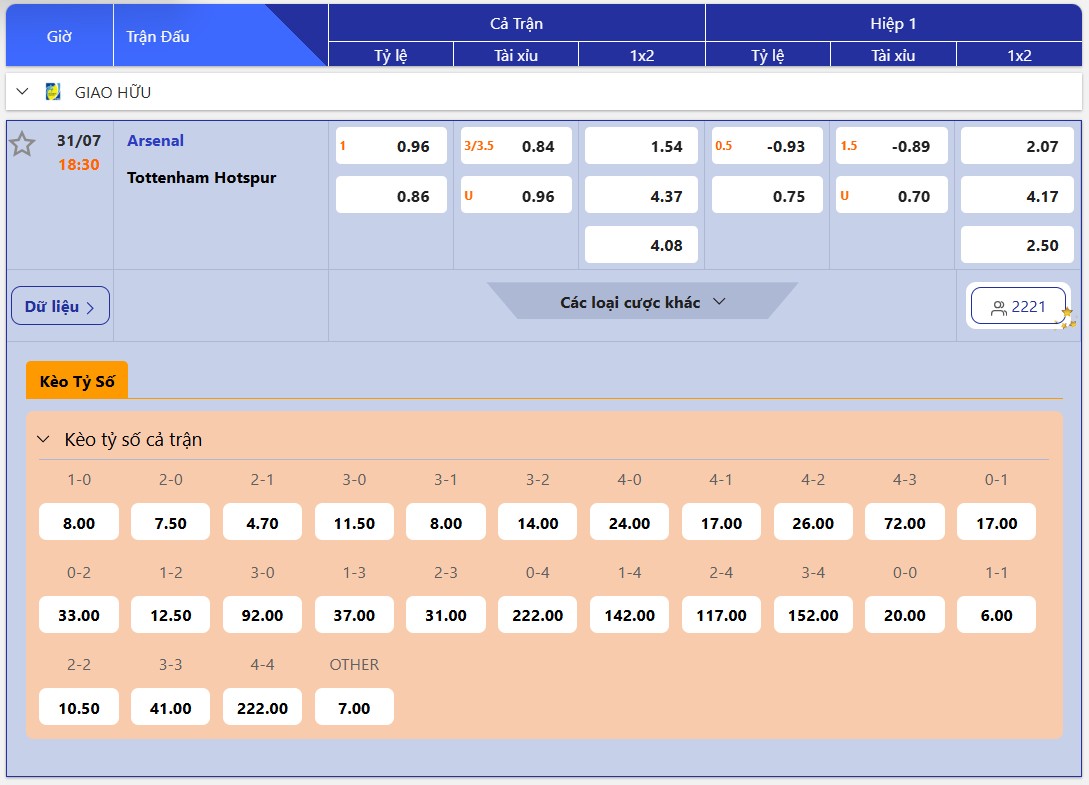This screenshot has width=1089, height=785.
Task: Collapse the Kèo tỷ số cả trận section
Action: point(43,439)
